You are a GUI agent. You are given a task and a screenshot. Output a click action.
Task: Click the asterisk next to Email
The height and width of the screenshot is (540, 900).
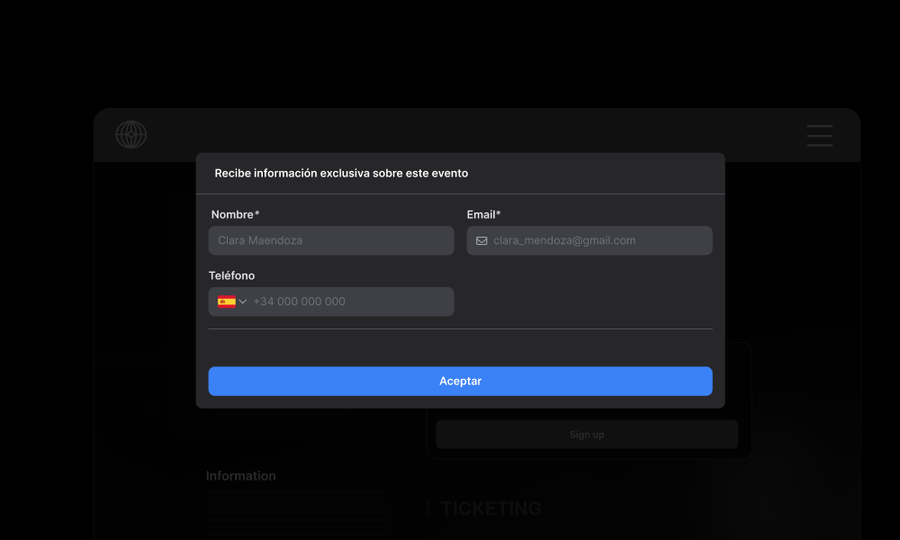(x=498, y=213)
